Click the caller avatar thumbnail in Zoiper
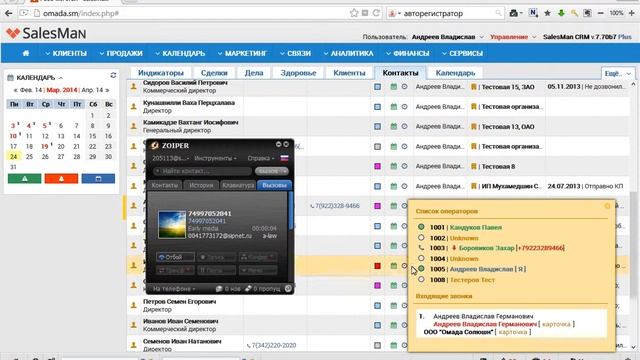The height and width of the screenshot is (360, 640). [171, 224]
